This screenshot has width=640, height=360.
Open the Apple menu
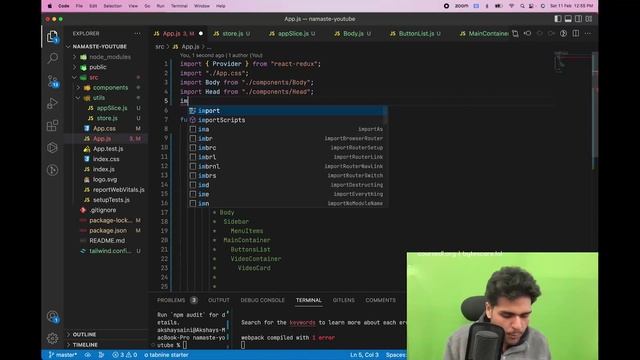click(50, 6)
